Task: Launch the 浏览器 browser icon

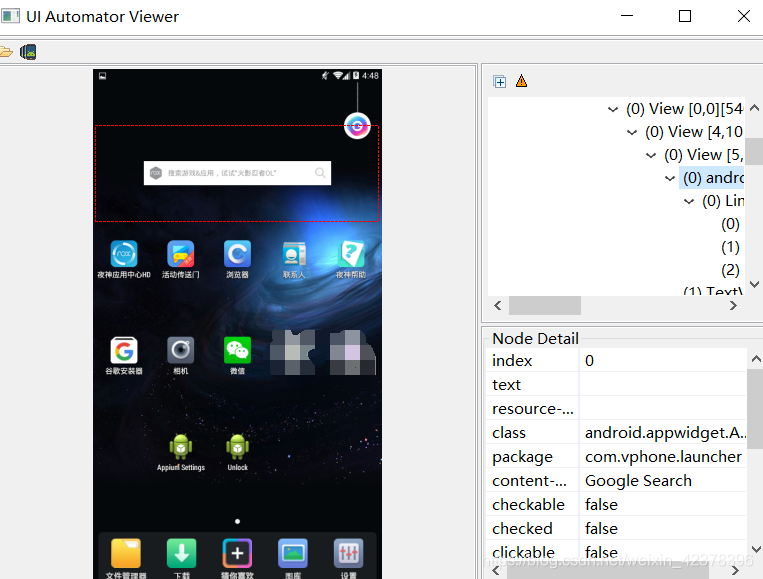Action: point(237,253)
